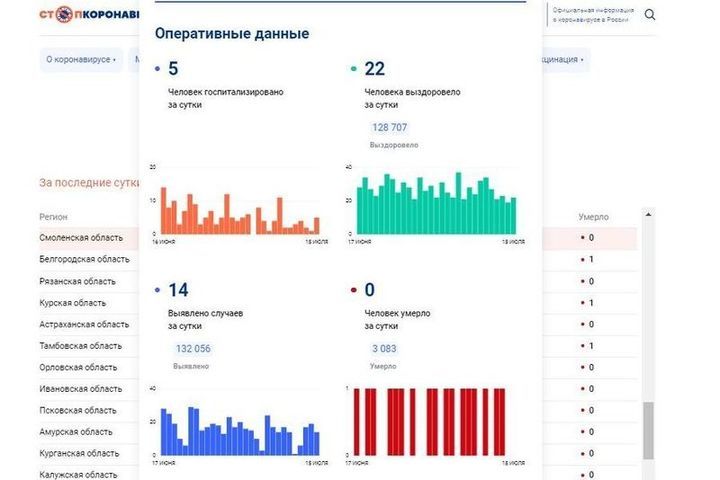
Task: Open the 'О коронавирусе' dropdown menu
Action: [80, 60]
